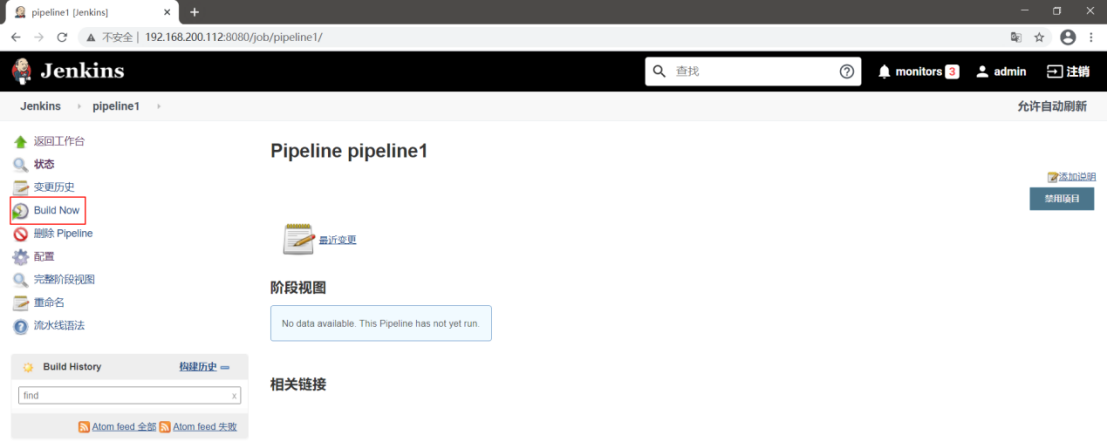Start a build via Build Now

(x=57, y=211)
